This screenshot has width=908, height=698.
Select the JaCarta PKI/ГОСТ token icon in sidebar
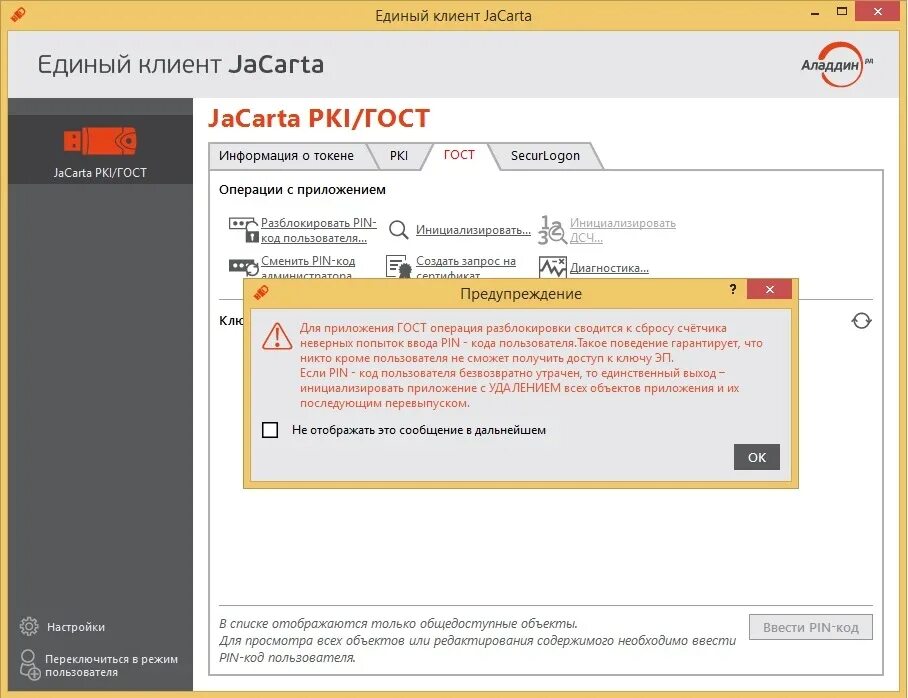[100, 141]
